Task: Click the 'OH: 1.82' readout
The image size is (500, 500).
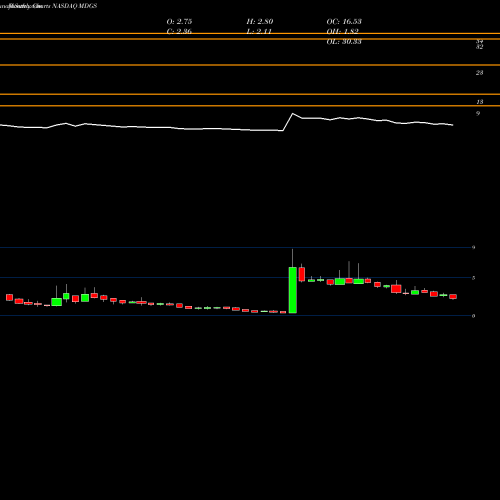Action: coord(342,31)
